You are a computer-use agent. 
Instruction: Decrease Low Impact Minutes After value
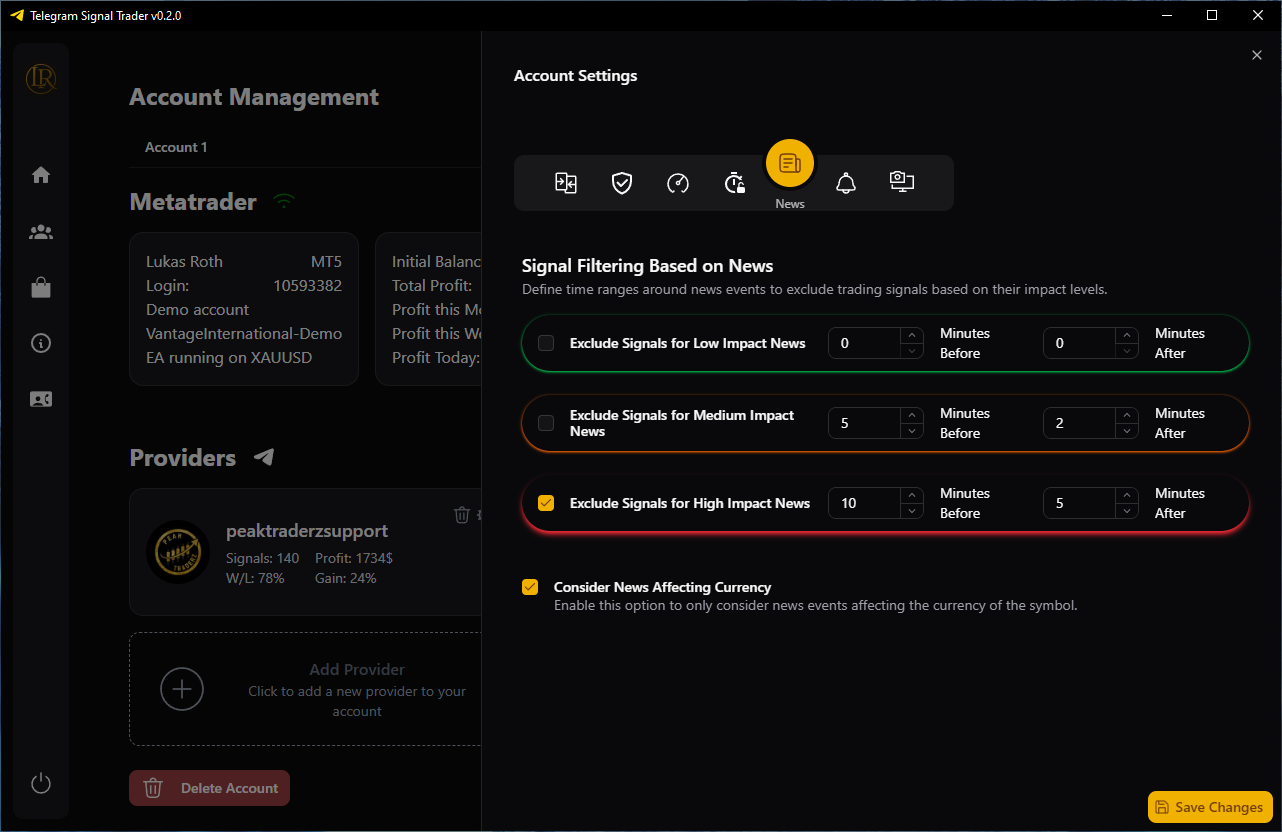tap(1127, 350)
